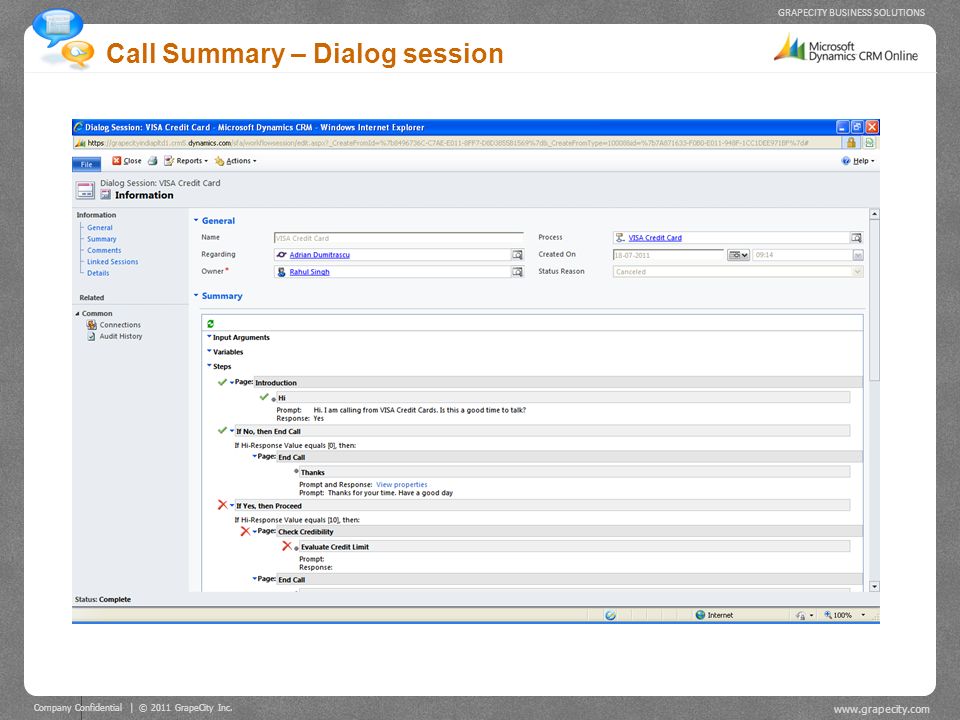The width and height of the screenshot is (960, 720).
Task: Click the Name field VISA Credit Card
Action: pyautogui.click(x=399, y=238)
